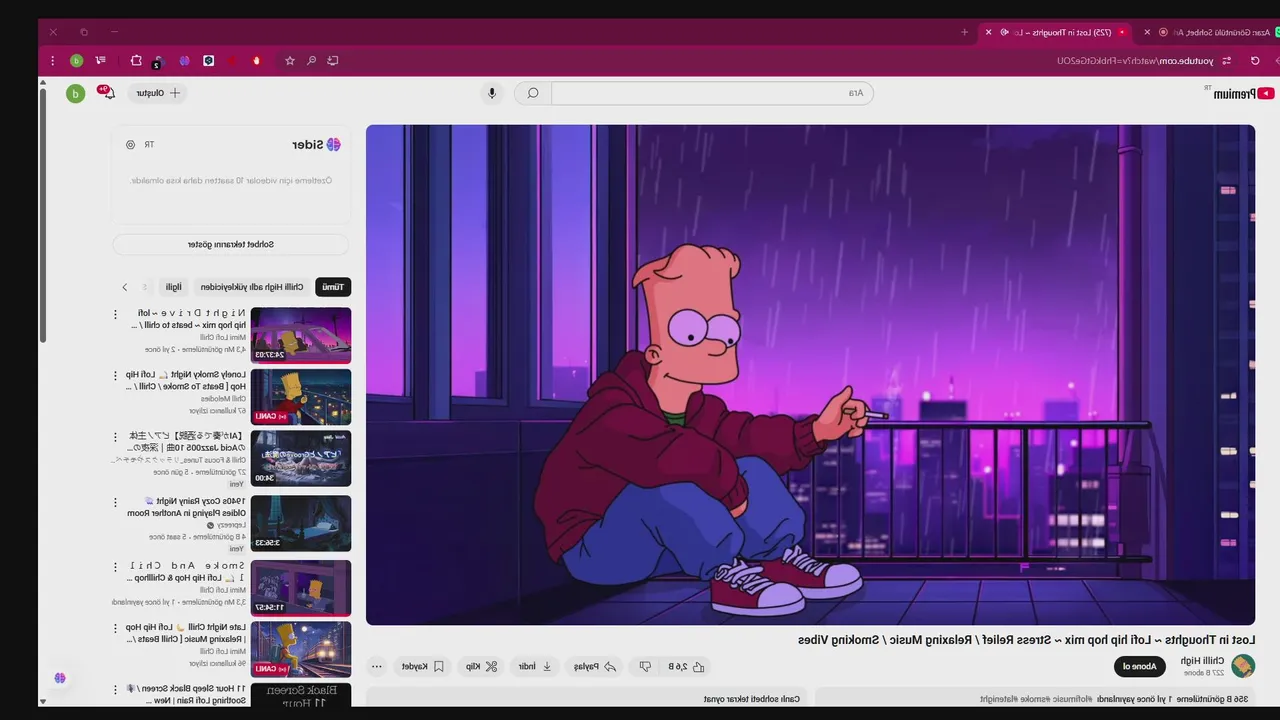The width and height of the screenshot is (1280, 720).
Task: Click the floating Sider brain icon
Action: (60, 678)
